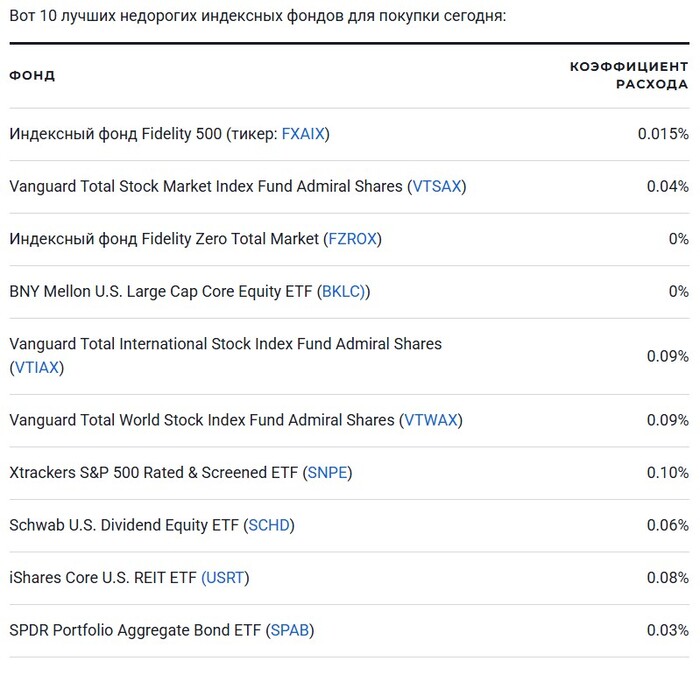Click the VTWAX ticker link
Viewport: 700px width, 675px height.
click(430, 420)
